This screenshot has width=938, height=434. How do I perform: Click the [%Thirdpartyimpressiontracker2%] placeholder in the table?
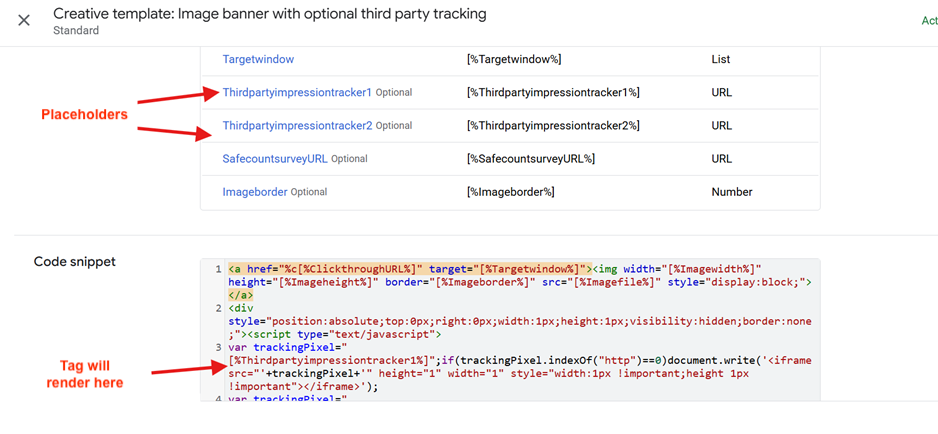click(553, 126)
